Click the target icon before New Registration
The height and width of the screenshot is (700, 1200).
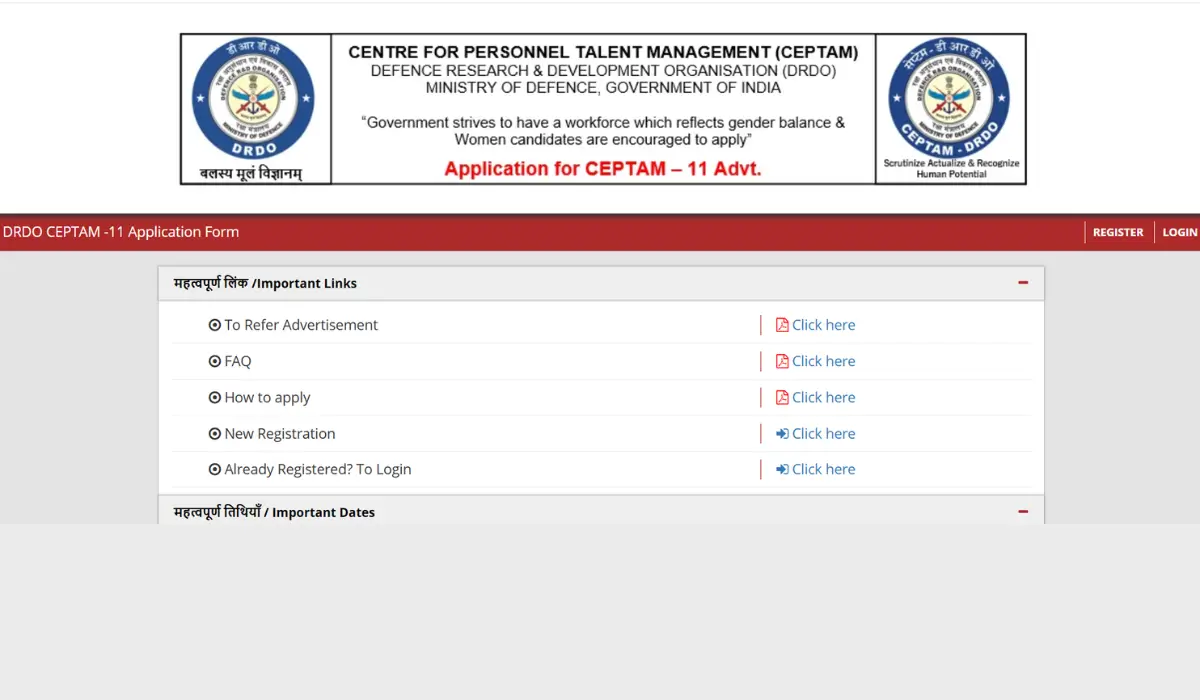click(214, 433)
